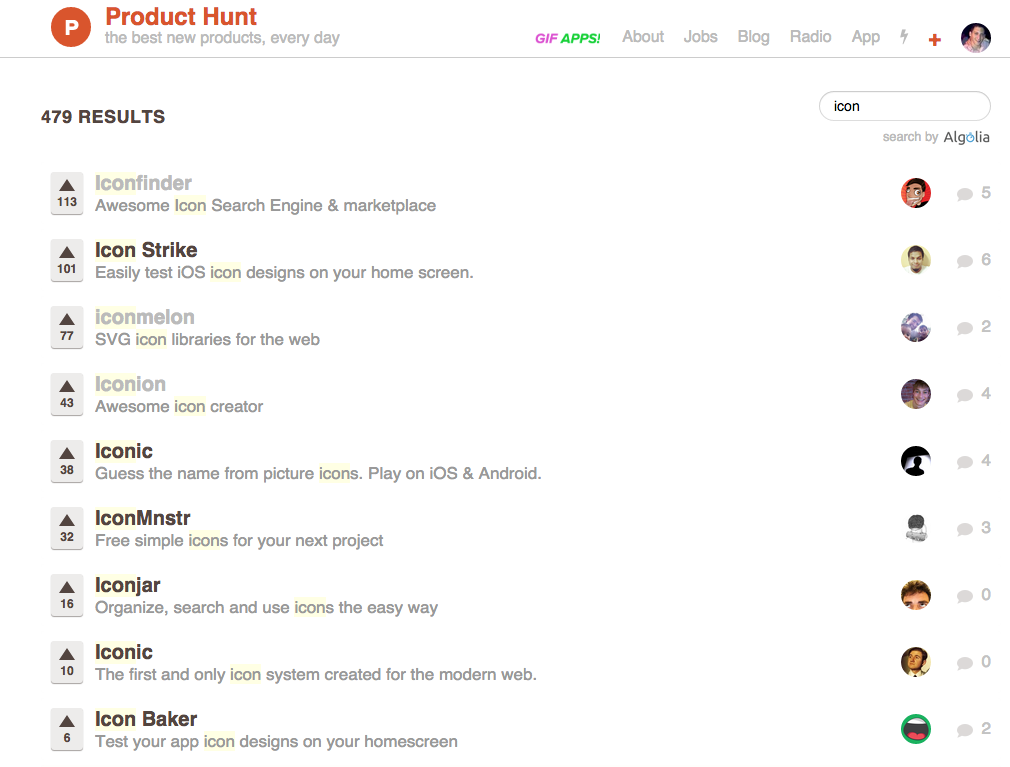Viewport: 1010px width, 767px height.
Task: Click 'Organize, search and use icons' description
Action: [x=266, y=607]
